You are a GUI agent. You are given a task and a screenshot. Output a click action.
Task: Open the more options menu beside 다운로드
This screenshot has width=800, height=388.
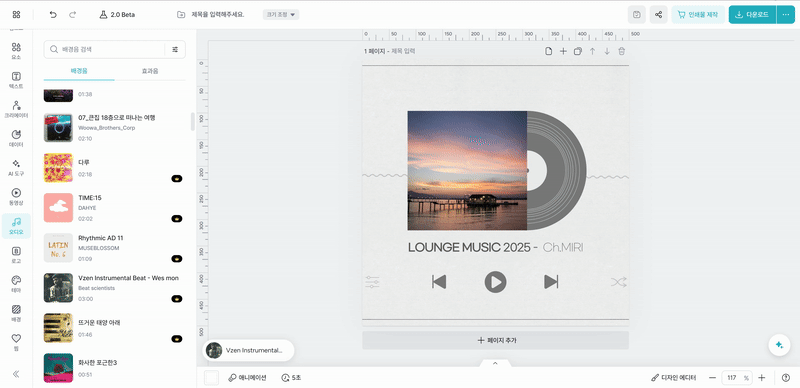point(786,15)
